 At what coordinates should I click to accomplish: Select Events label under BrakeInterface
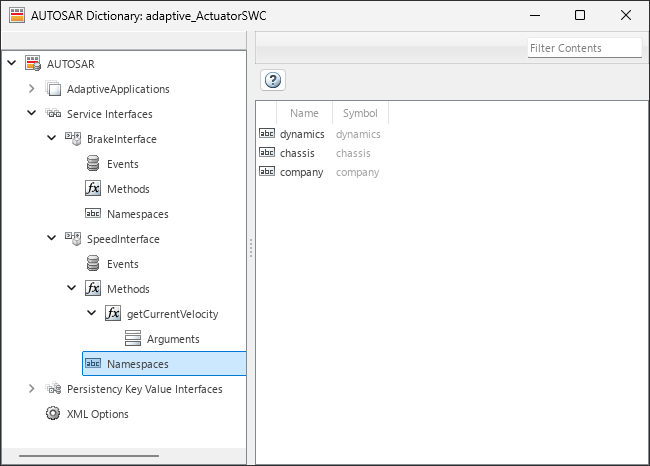[123, 164]
